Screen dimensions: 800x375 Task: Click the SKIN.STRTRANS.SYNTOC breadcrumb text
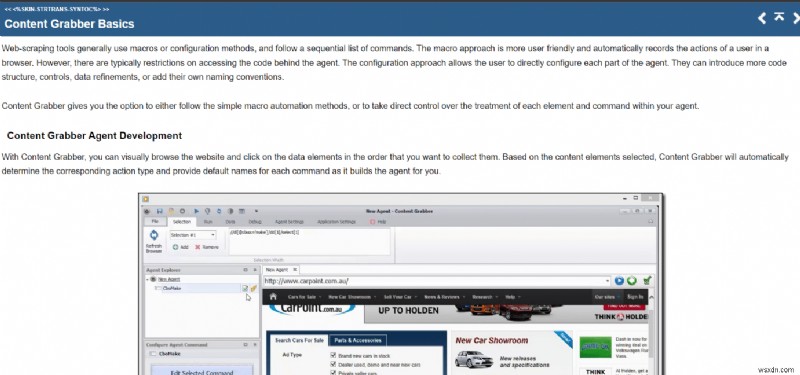coord(57,9)
